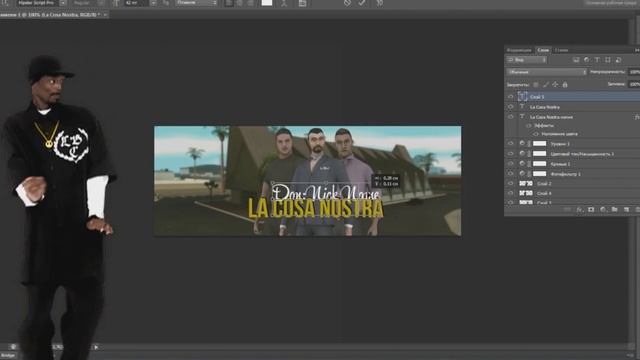Hide the La Cosa Nostra text layer
Image resolution: width=640 pixels, height=360 pixels.
pos(511,107)
